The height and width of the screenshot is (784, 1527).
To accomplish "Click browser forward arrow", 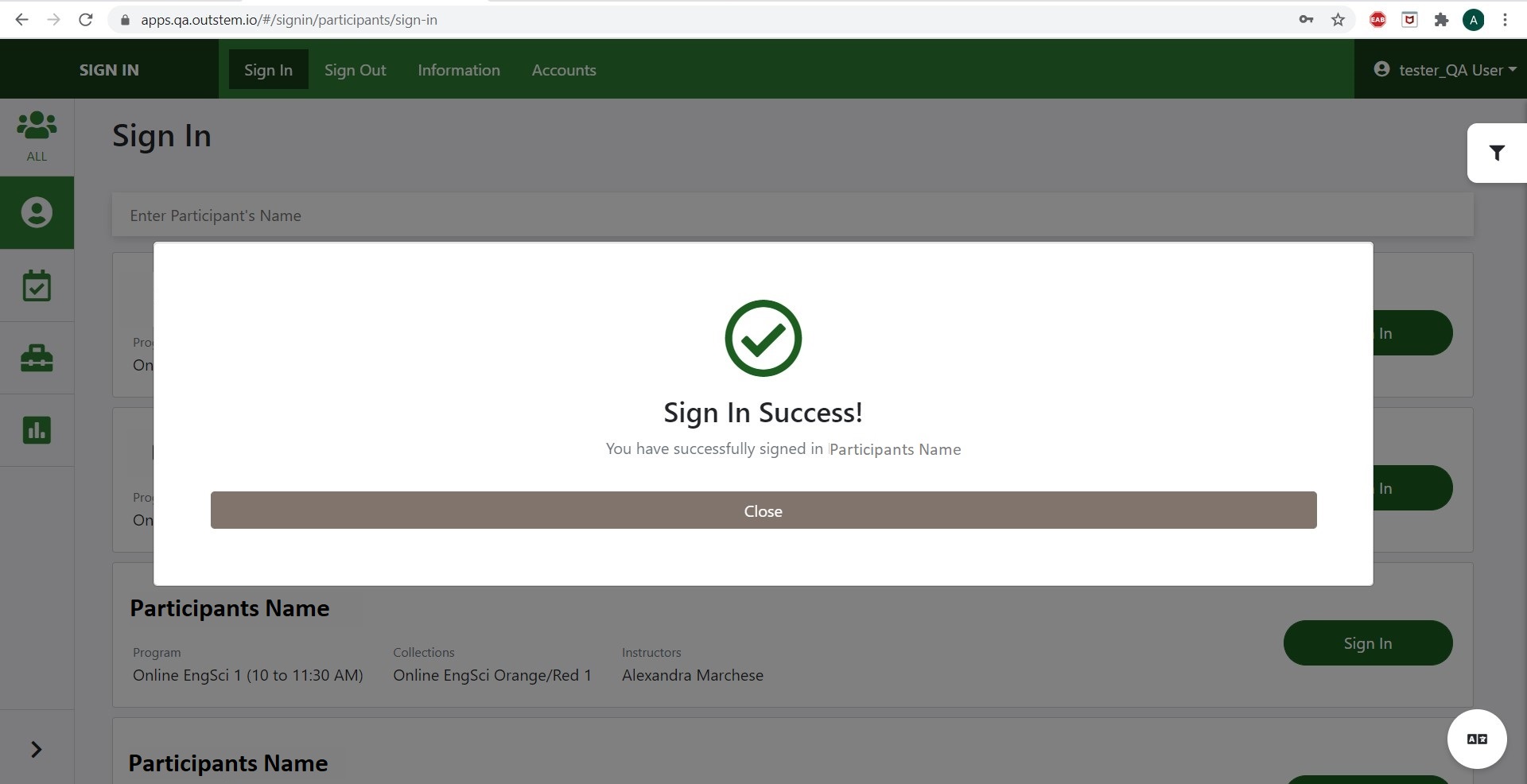I will click(54, 20).
